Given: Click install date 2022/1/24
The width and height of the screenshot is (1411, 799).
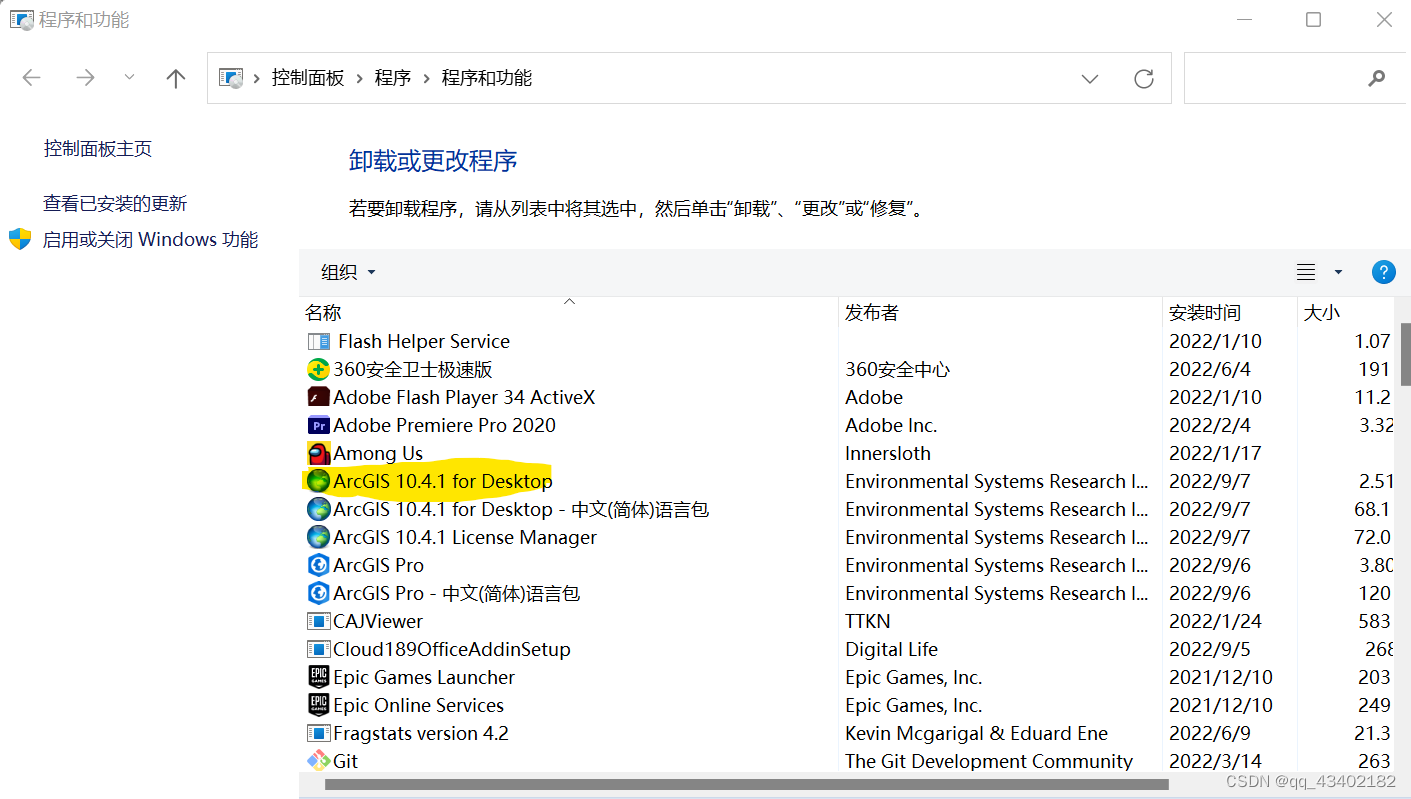Looking at the screenshot, I should (x=1216, y=621).
